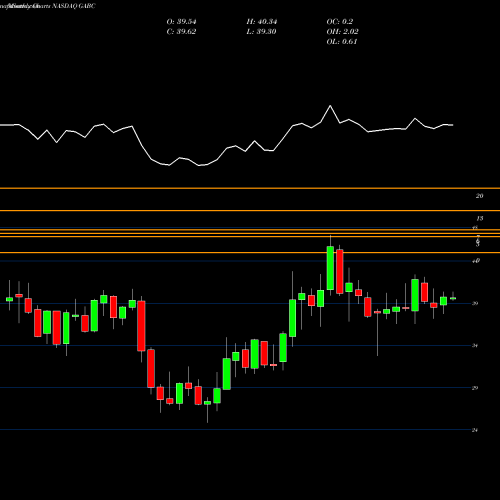500x500 pixels.
Task: Click the 29 price axis label
Action: coord(475,388)
